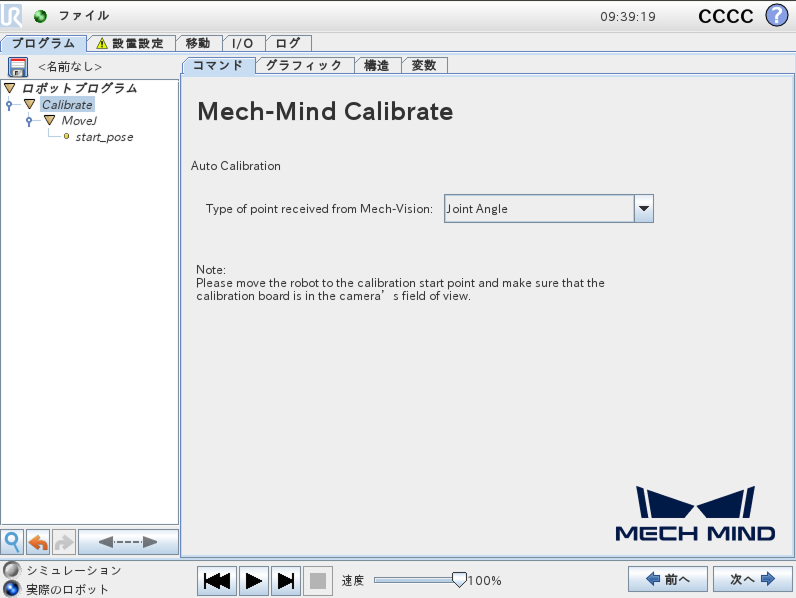The height and width of the screenshot is (598, 796).
Task: Click the grey redo arrow
Action: (64, 542)
